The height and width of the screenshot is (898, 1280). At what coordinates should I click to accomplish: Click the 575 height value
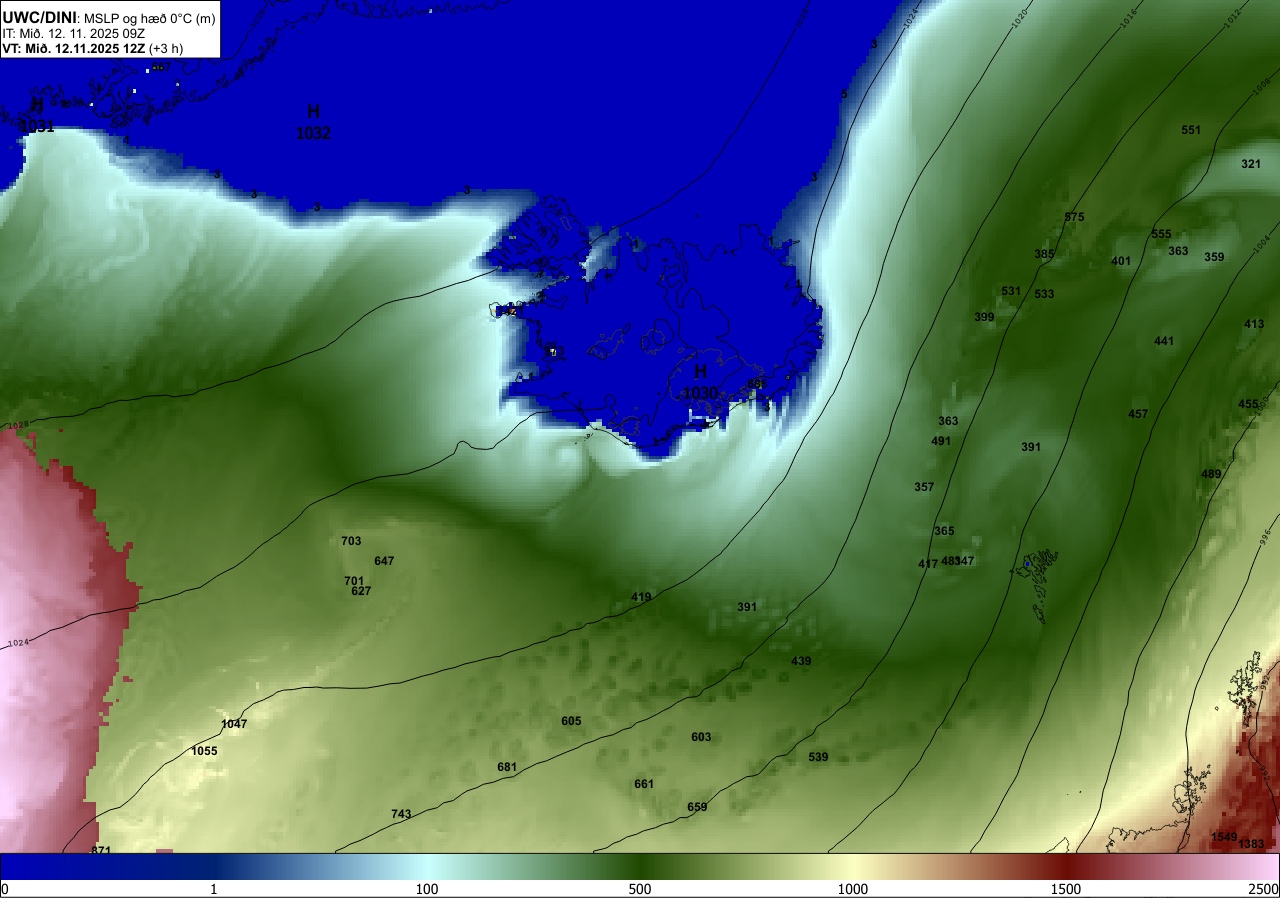1075,217
